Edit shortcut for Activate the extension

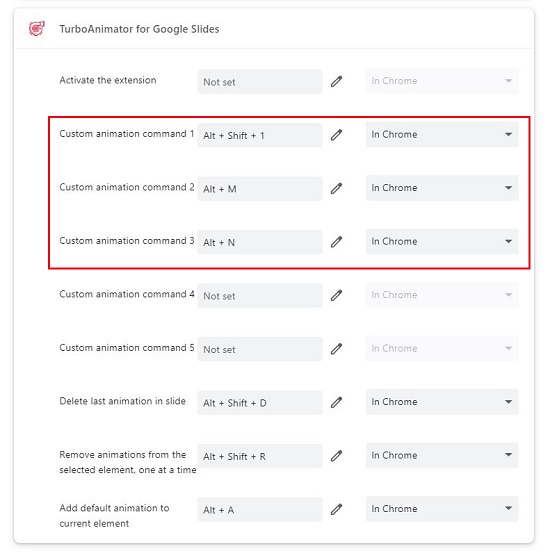pos(337,81)
